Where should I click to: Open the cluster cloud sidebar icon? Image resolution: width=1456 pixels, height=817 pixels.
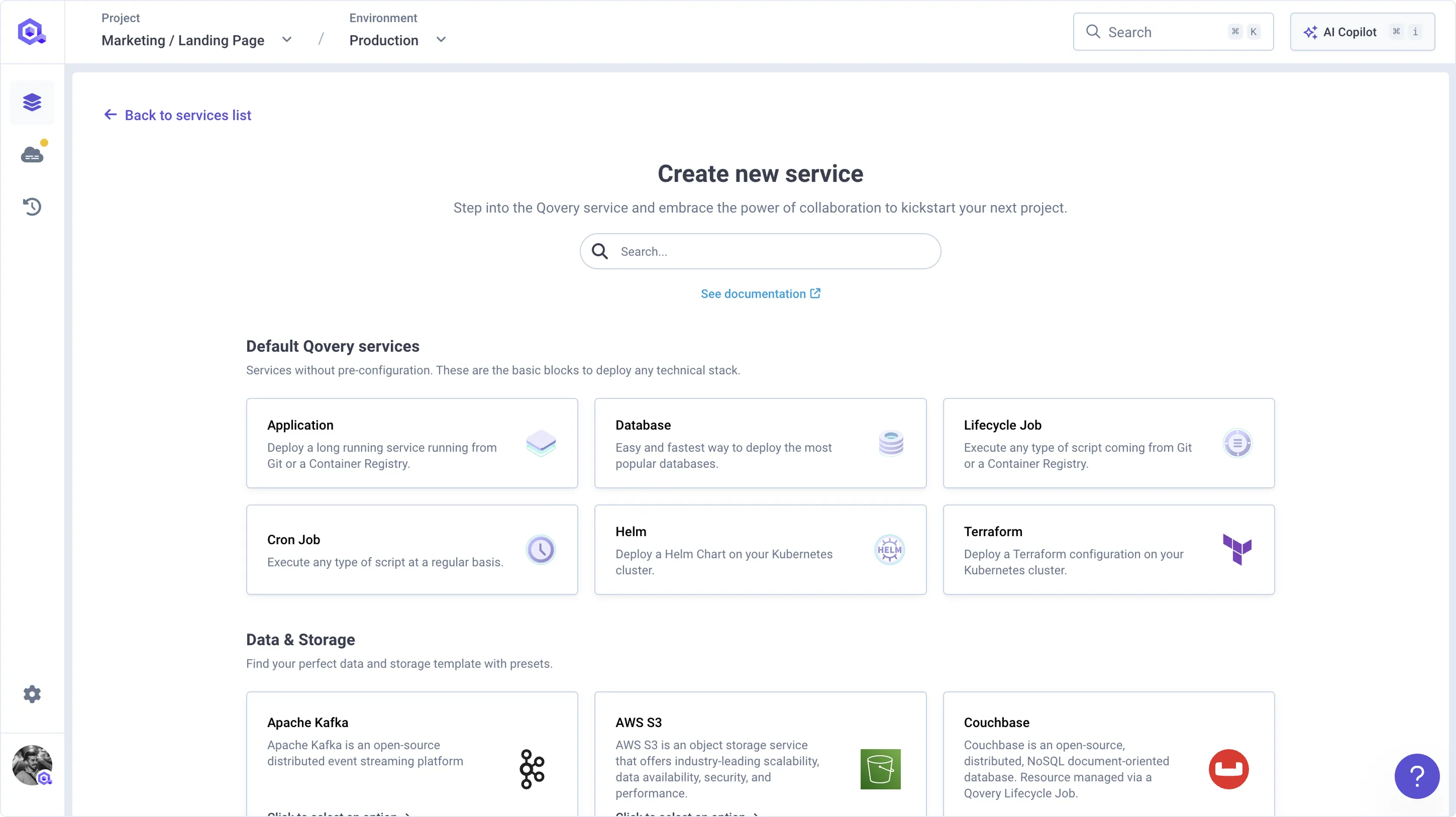(32, 154)
